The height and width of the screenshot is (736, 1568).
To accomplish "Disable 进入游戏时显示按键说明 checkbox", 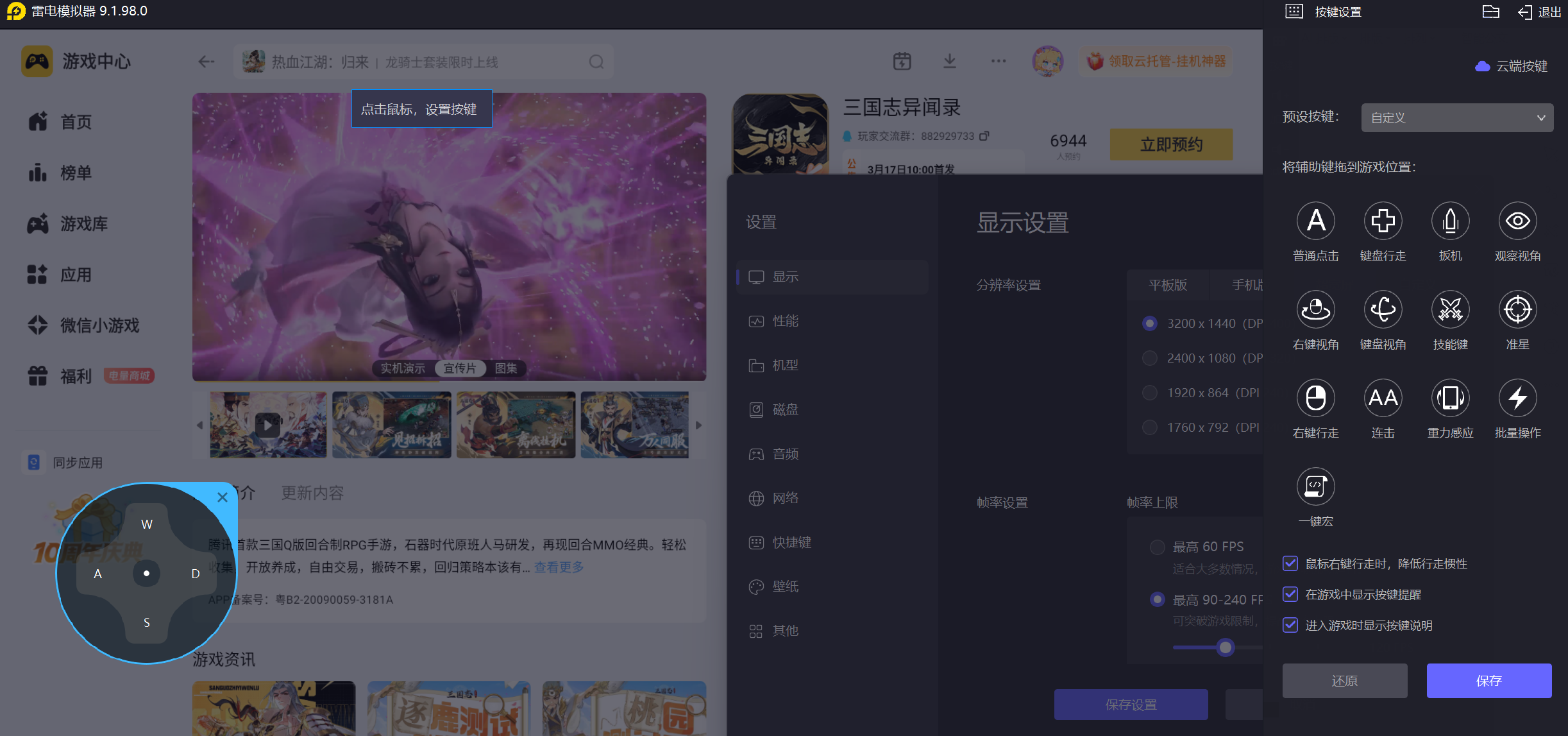I will point(1290,625).
